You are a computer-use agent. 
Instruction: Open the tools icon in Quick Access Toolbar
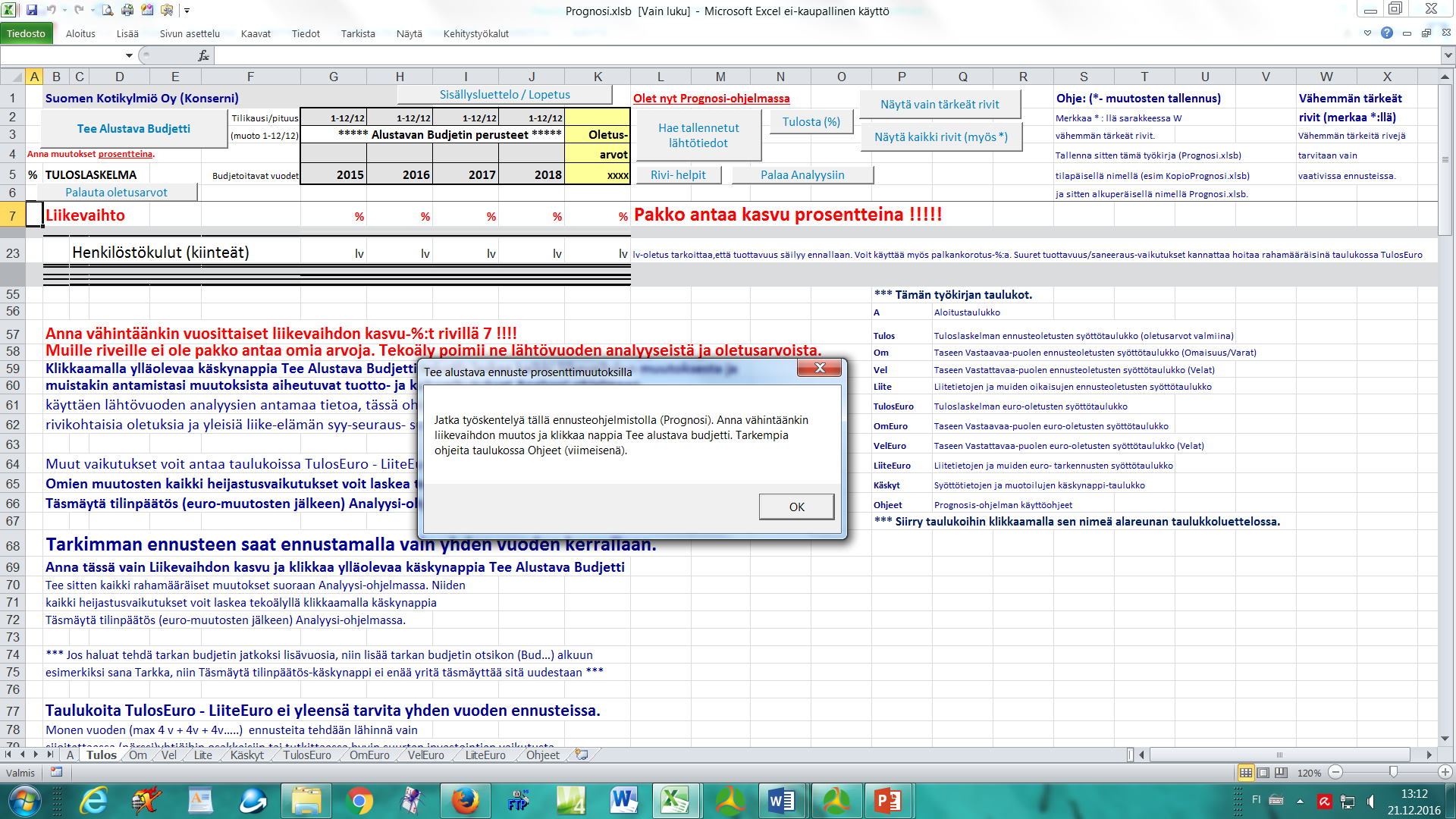pyautogui.click(x=167, y=10)
